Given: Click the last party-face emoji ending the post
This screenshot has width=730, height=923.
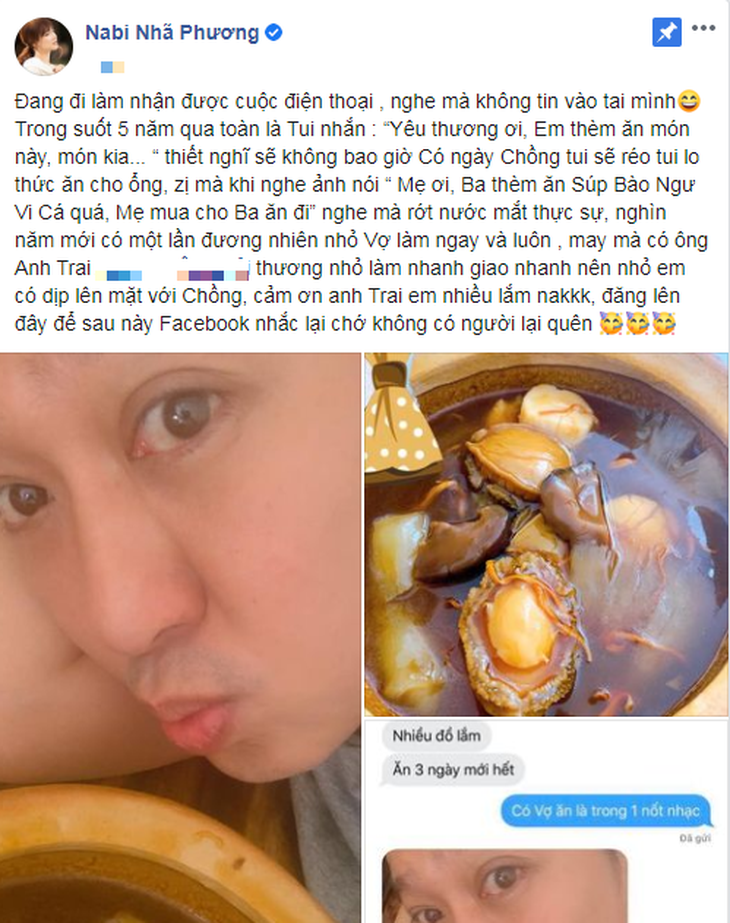Looking at the screenshot, I should click(x=664, y=324).
